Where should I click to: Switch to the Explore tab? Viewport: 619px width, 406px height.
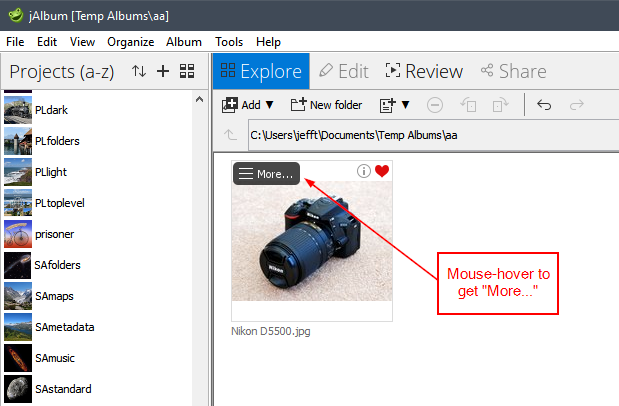click(x=261, y=71)
